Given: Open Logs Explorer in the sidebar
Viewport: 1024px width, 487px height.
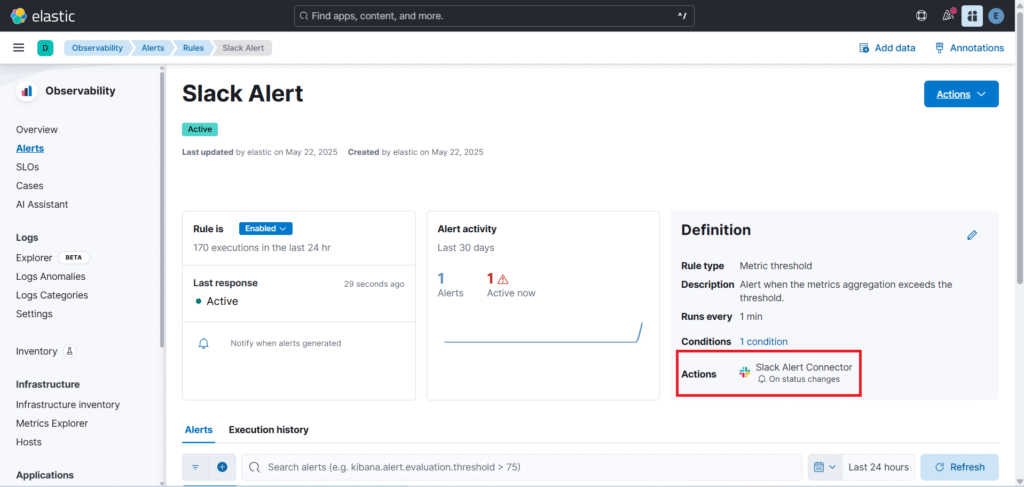Looking at the screenshot, I should [x=34, y=258].
